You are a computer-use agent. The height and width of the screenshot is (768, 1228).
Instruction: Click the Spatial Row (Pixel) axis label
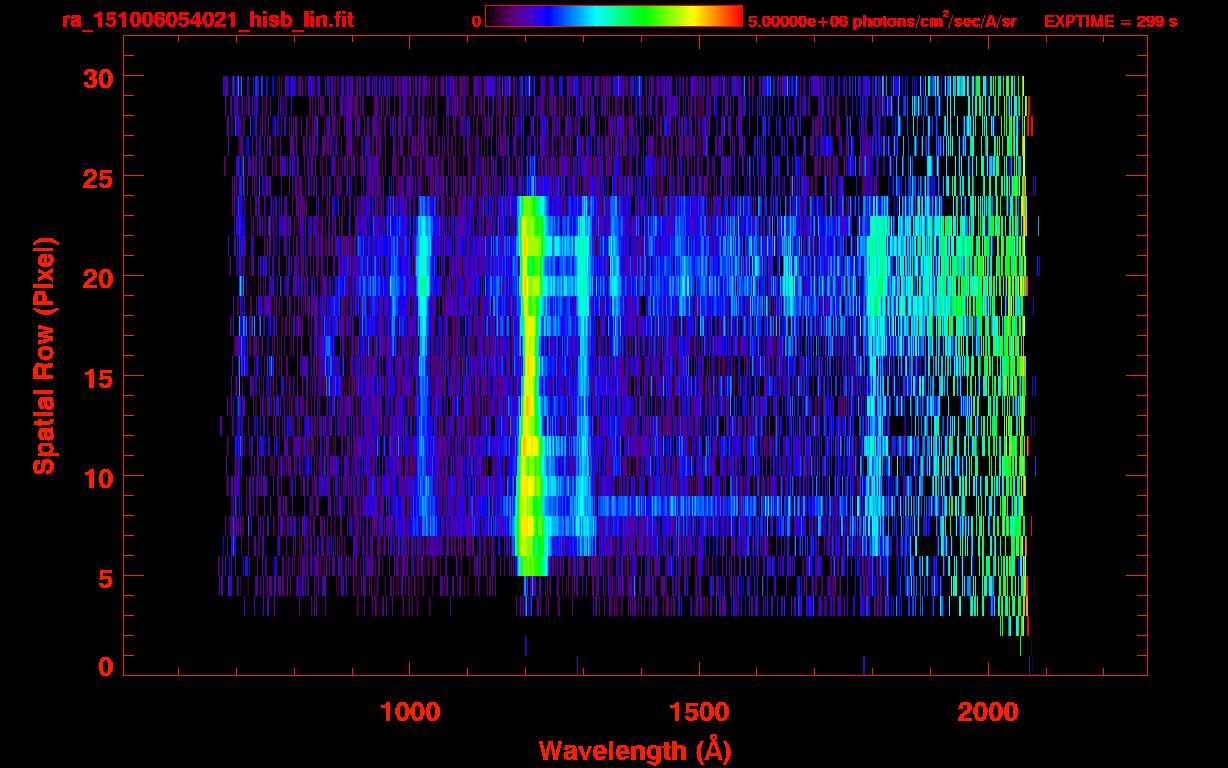tap(43, 355)
